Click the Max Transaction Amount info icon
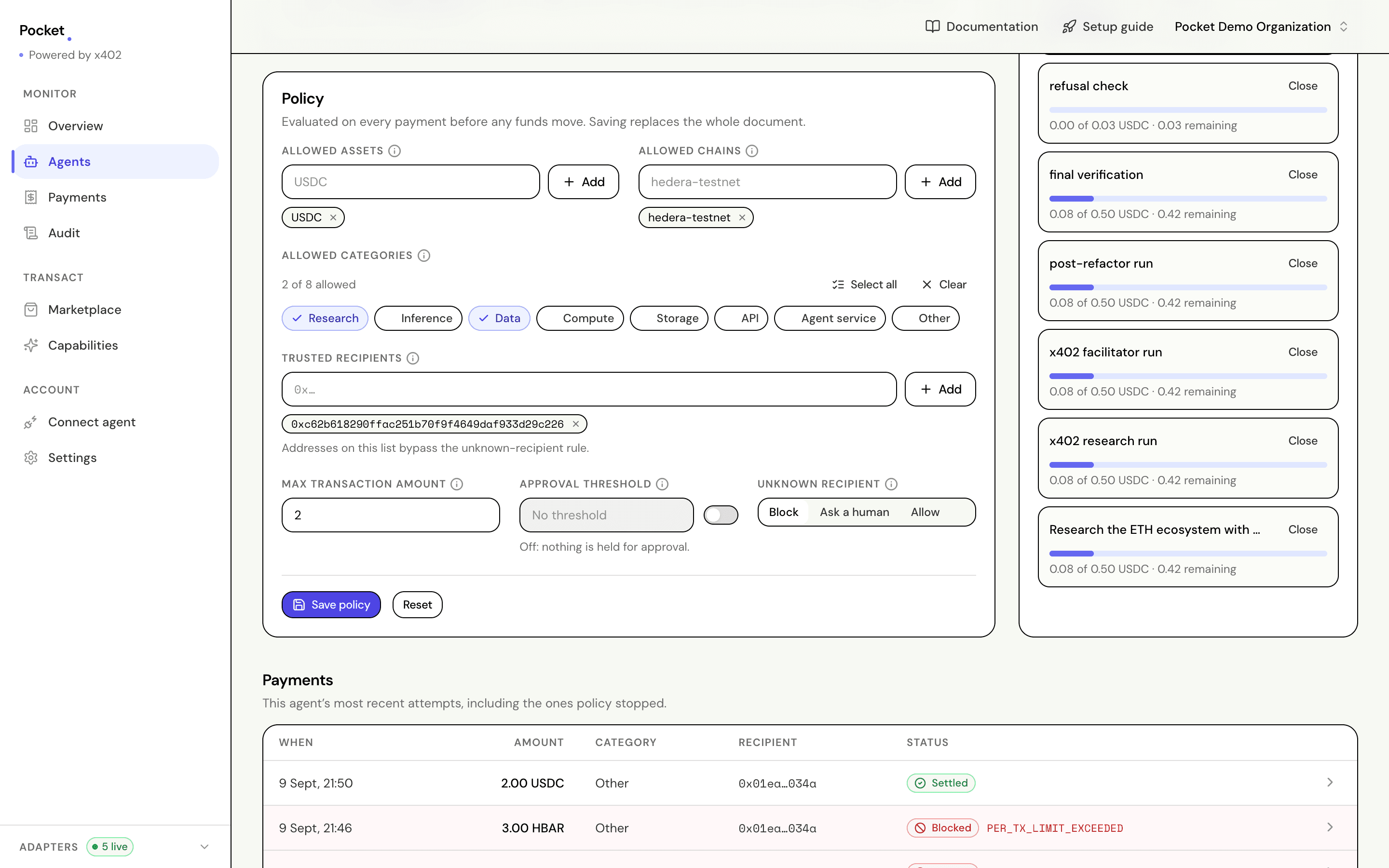Viewport: 1389px width, 868px height. [x=457, y=484]
